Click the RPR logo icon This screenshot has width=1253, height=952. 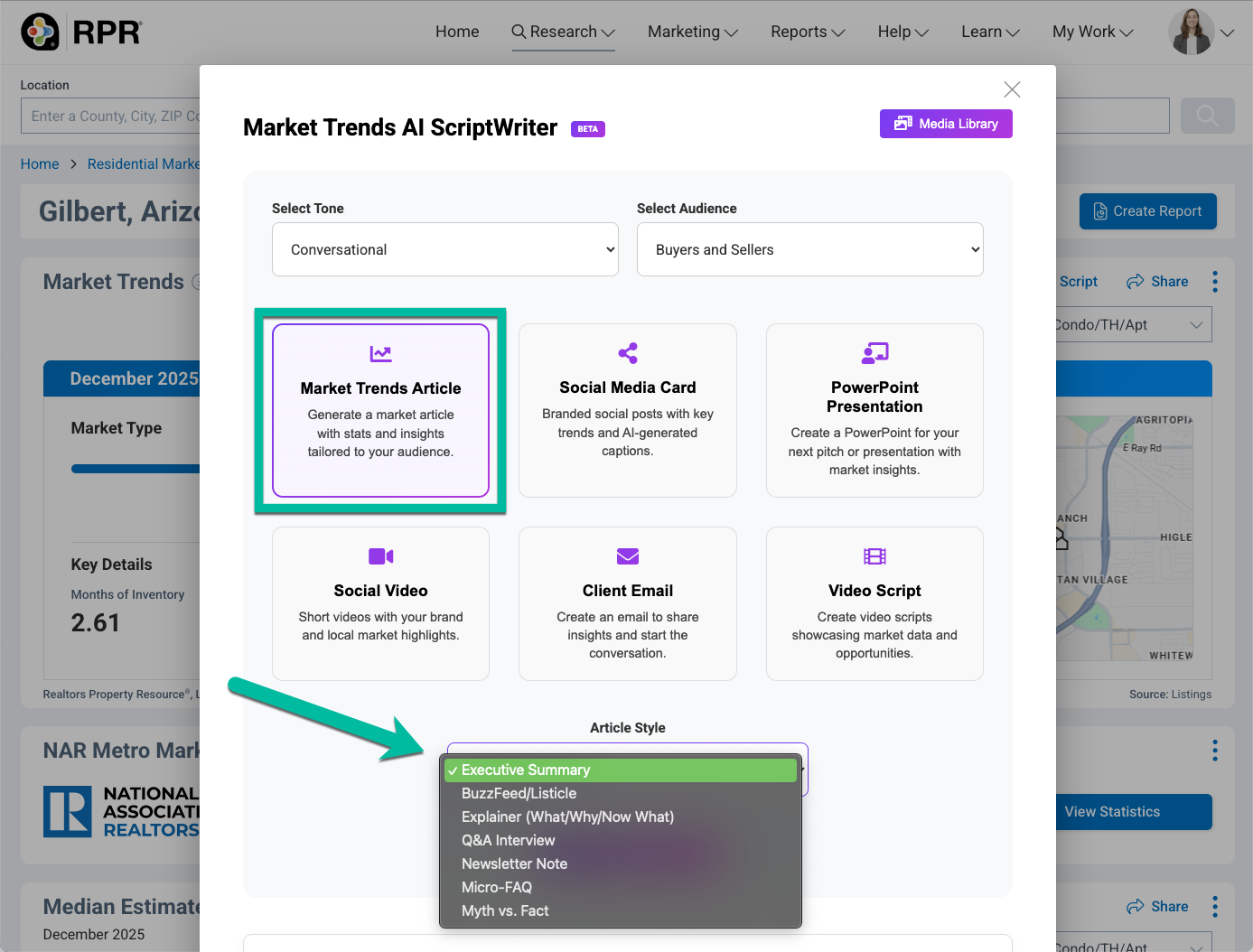tap(40, 32)
